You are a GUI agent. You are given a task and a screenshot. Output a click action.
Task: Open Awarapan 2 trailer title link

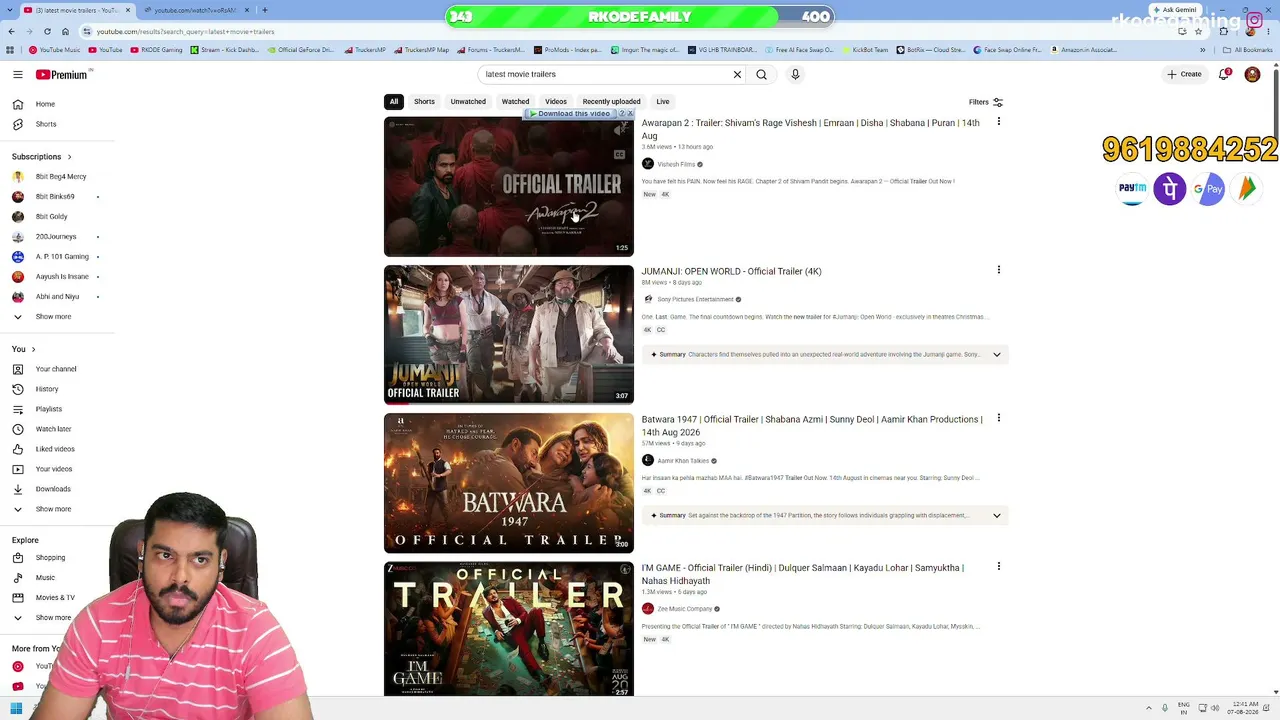810,129
